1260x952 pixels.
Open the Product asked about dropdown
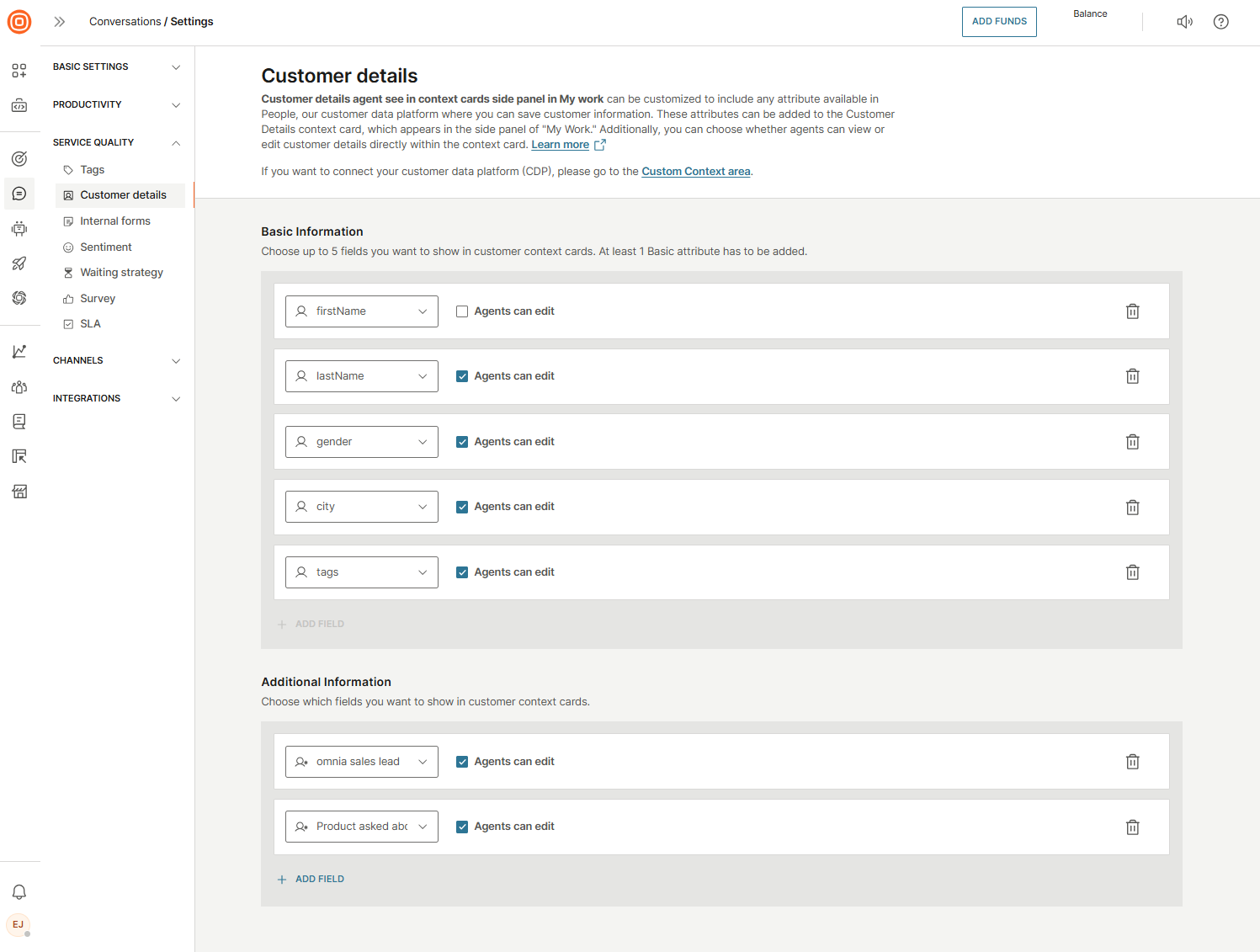point(361,827)
